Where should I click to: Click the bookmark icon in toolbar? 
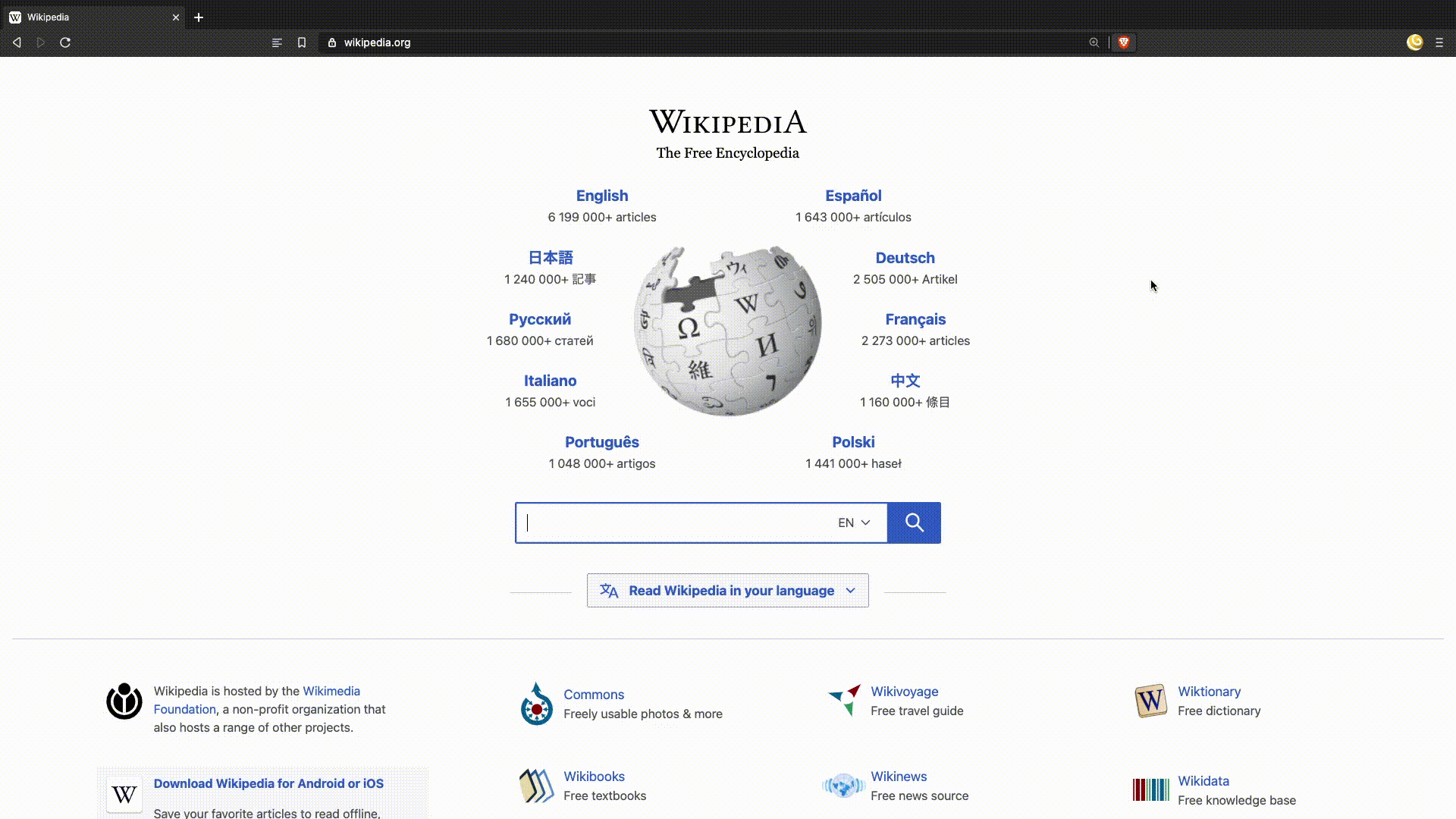302,42
